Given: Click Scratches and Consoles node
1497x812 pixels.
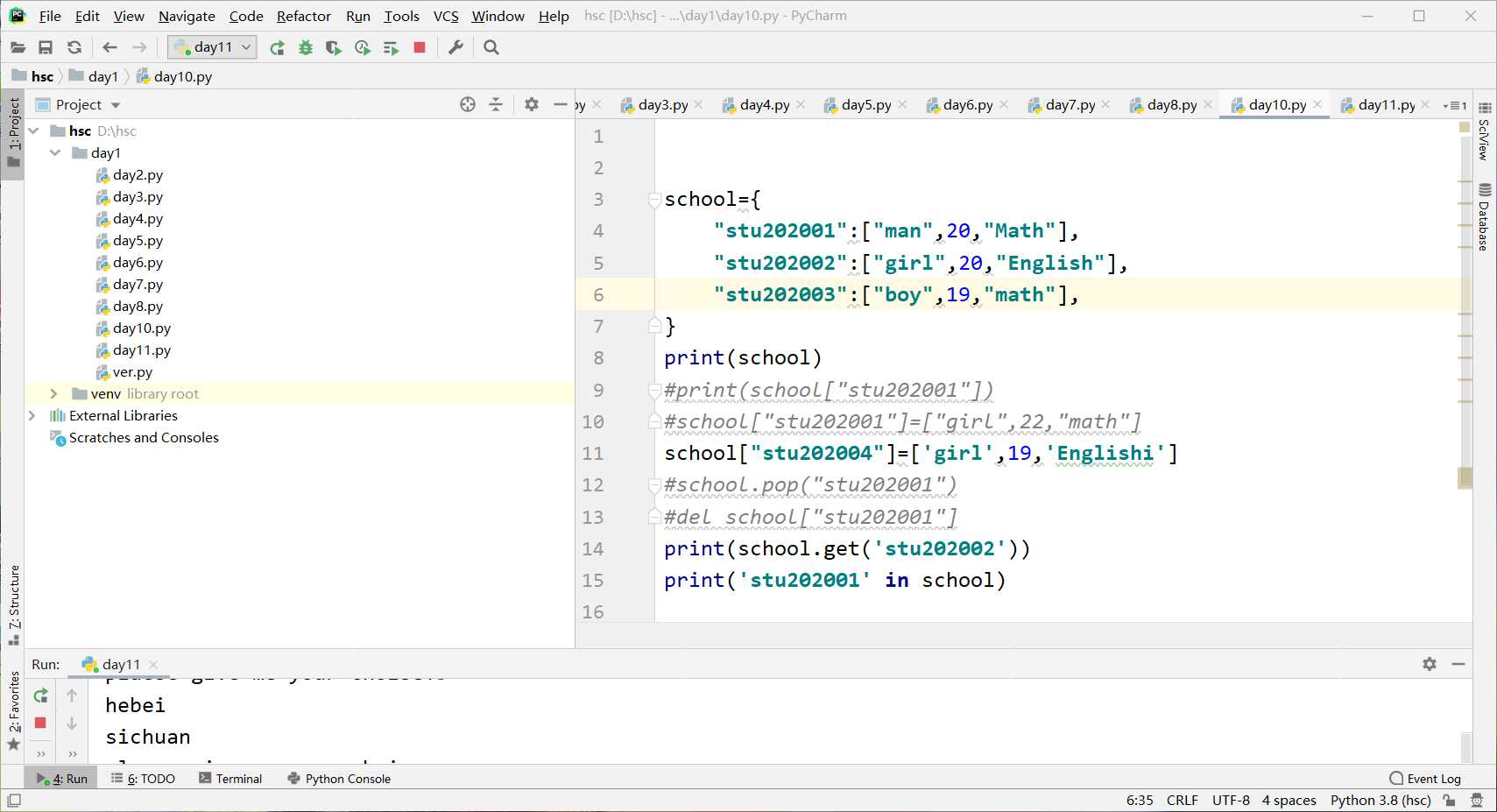Looking at the screenshot, I should [x=144, y=437].
